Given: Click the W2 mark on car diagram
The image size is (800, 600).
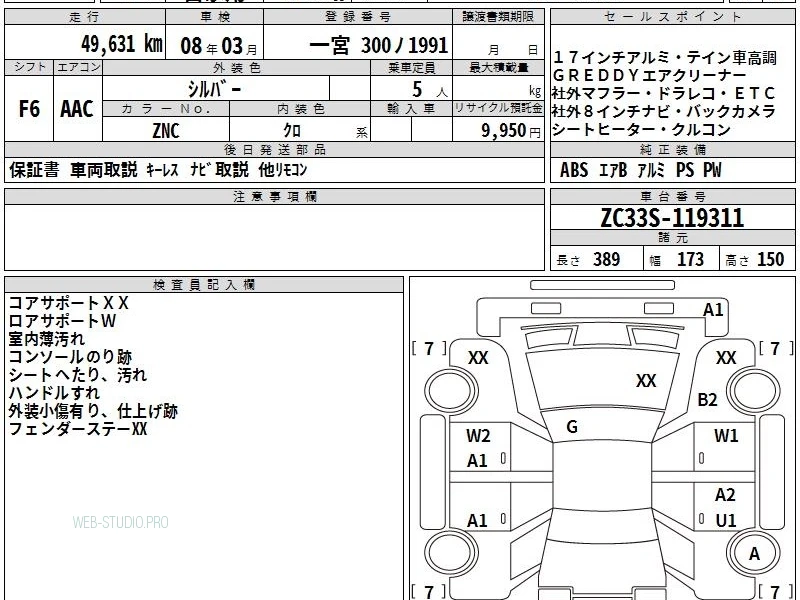Looking at the screenshot, I should tap(478, 436).
